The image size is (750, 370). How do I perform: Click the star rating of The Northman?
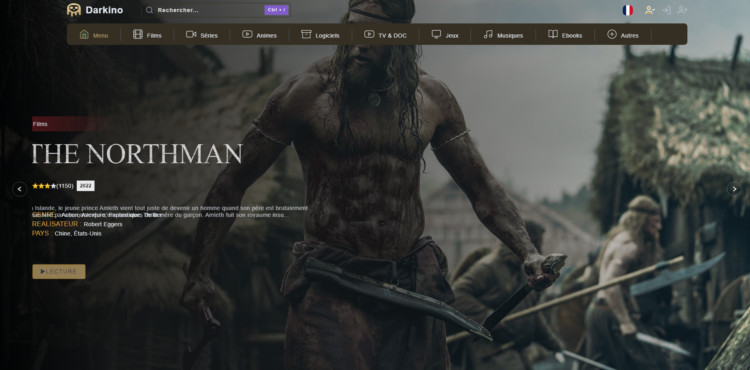pyautogui.click(x=44, y=186)
